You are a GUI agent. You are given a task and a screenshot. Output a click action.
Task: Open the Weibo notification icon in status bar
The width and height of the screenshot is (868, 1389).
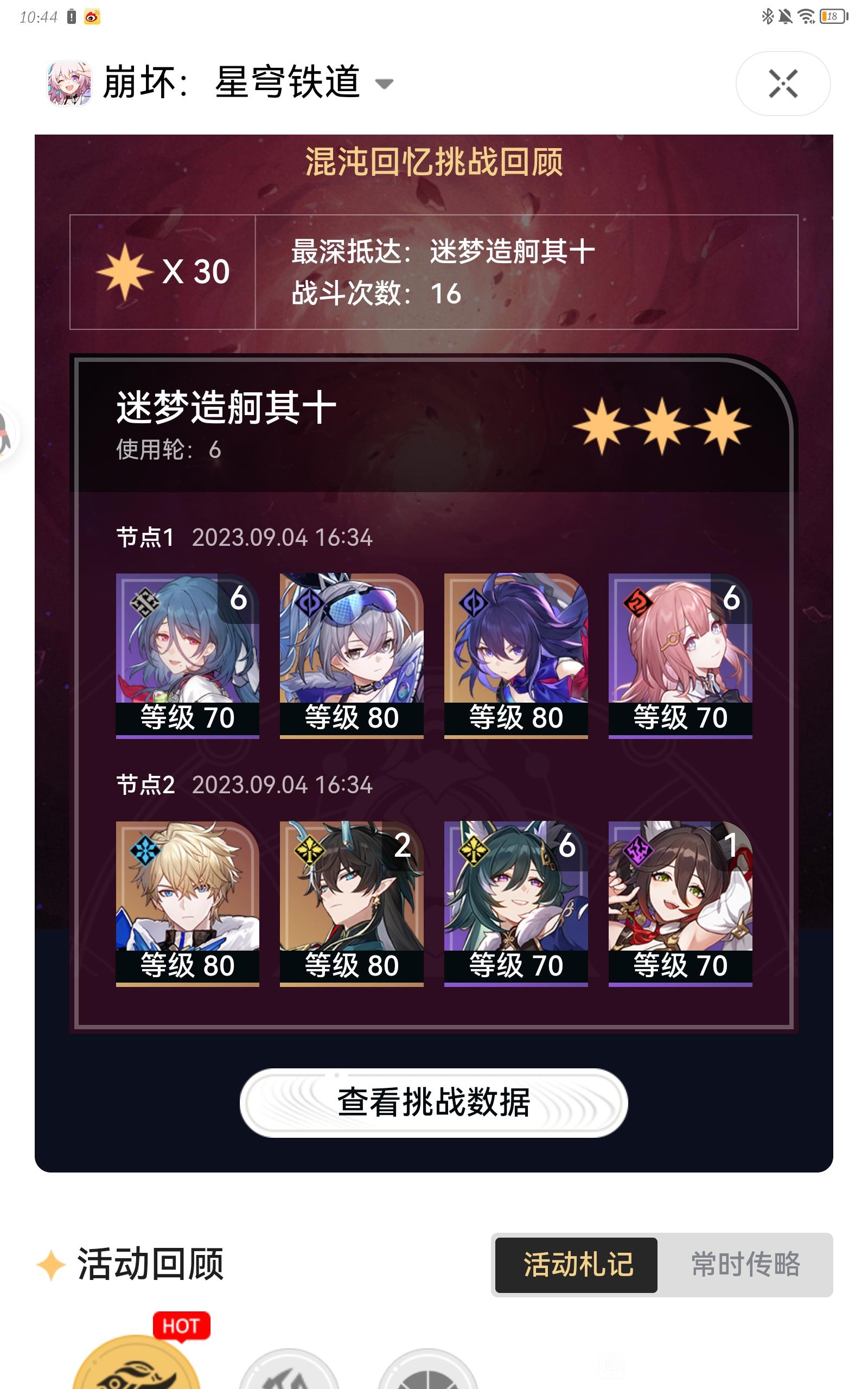pyautogui.click(x=92, y=17)
